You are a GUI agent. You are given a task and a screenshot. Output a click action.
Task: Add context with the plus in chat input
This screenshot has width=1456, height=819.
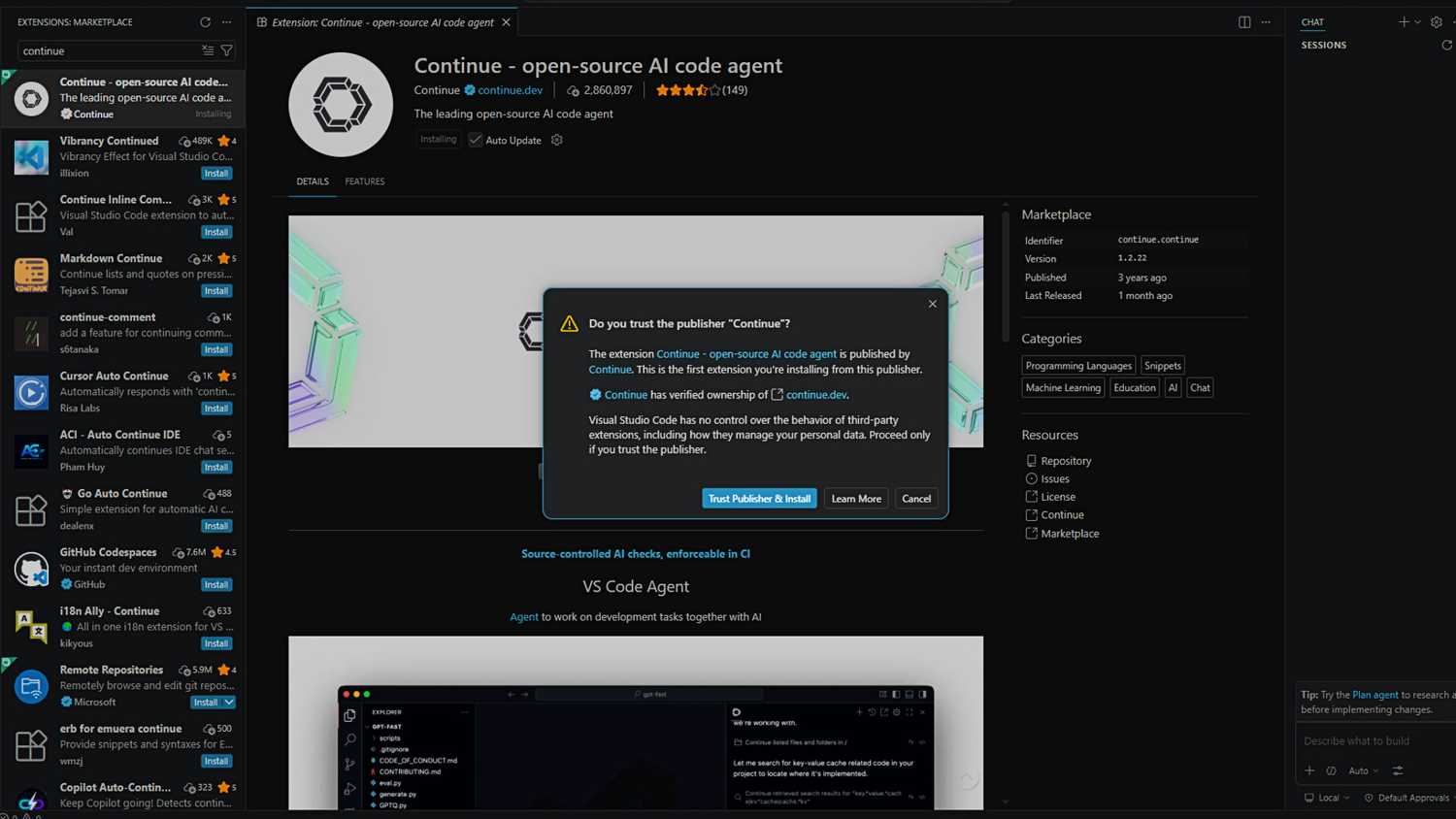pyautogui.click(x=1309, y=770)
